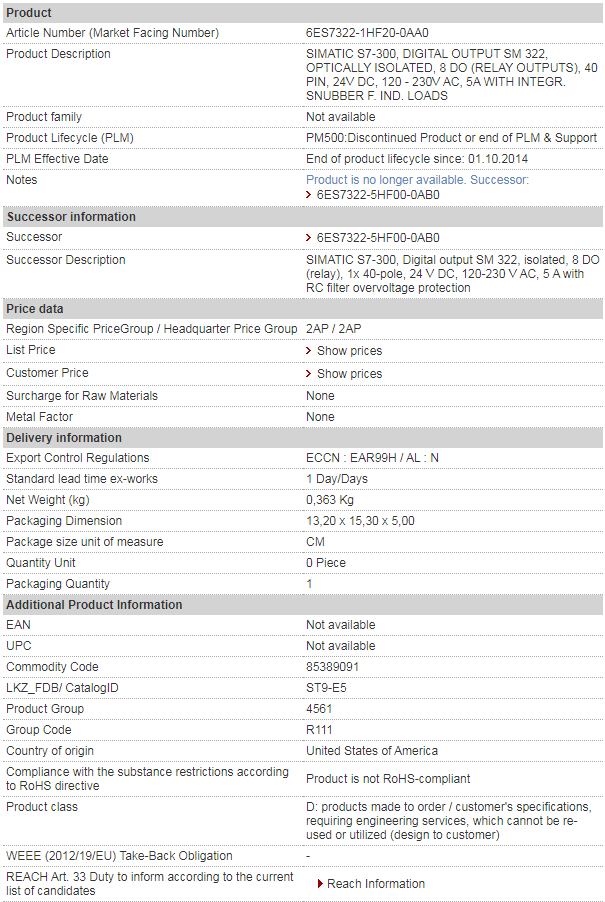Click the red chevron beside the Notes successor number
This screenshot has width=605, height=902.
click(309, 195)
